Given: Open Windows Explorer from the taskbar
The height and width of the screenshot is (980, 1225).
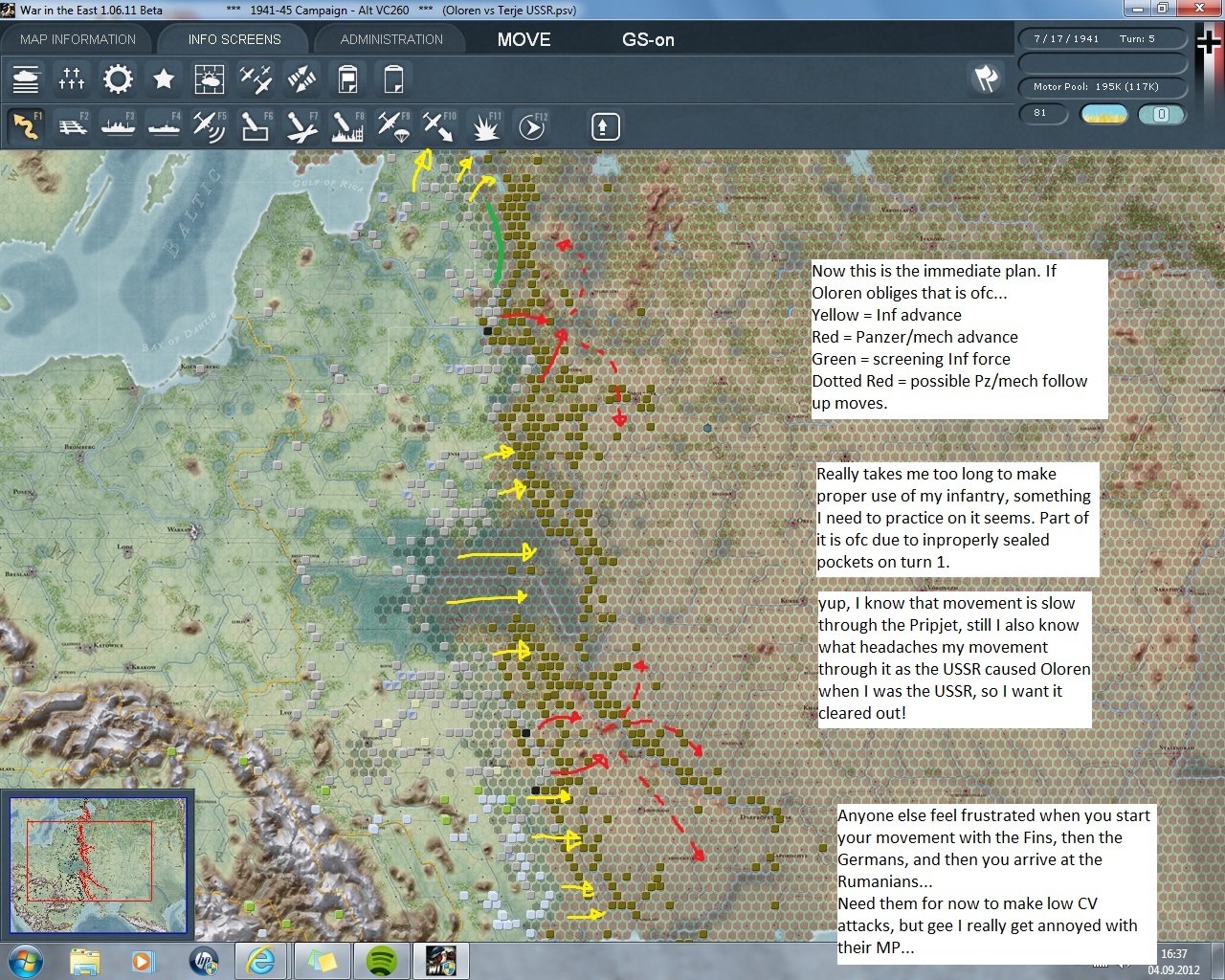Looking at the screenshot, I should point(85,960).
